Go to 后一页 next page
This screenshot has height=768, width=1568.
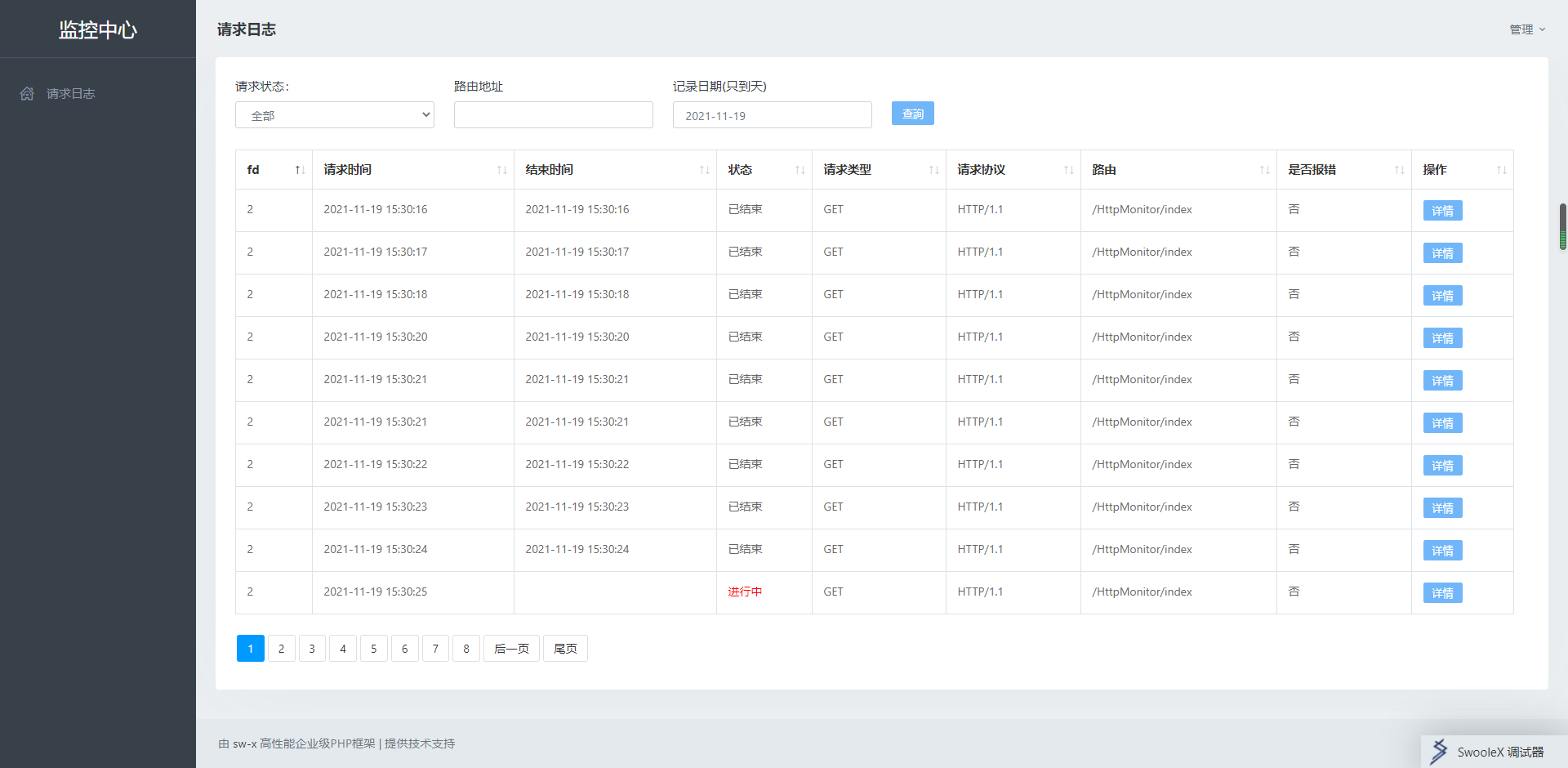(x=511, y=649)
